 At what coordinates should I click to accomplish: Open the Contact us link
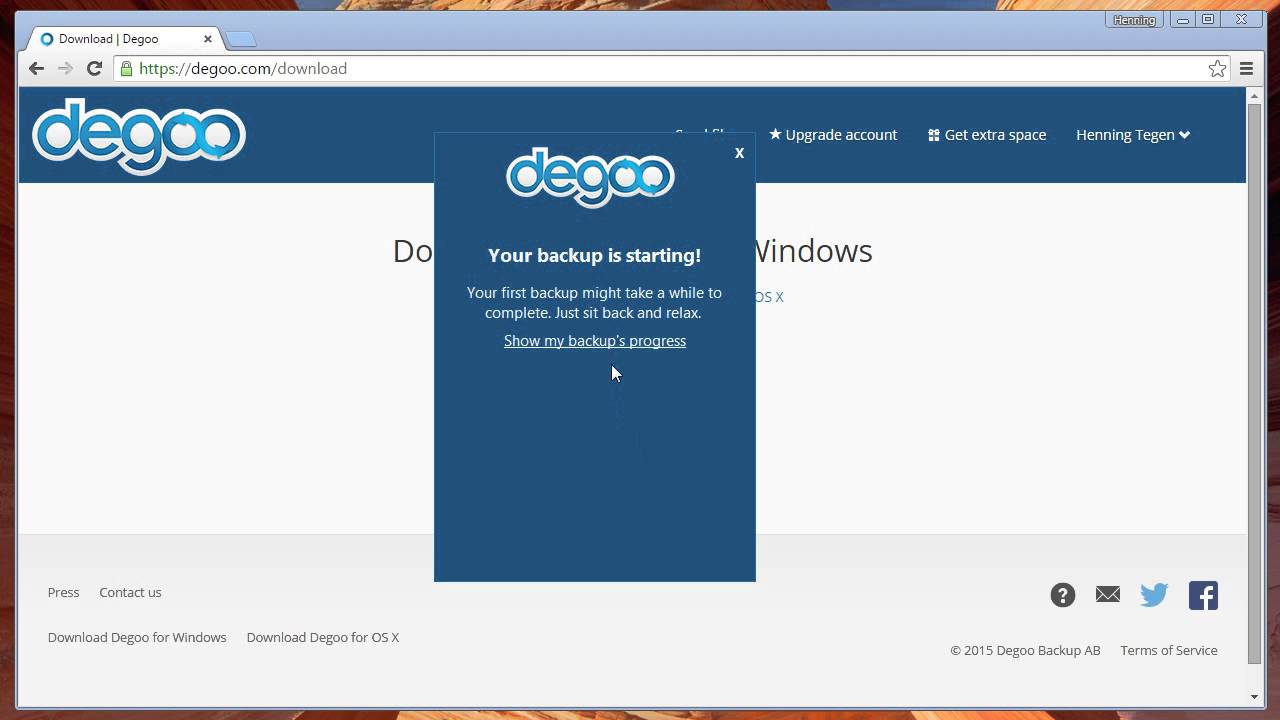[130, 592]
